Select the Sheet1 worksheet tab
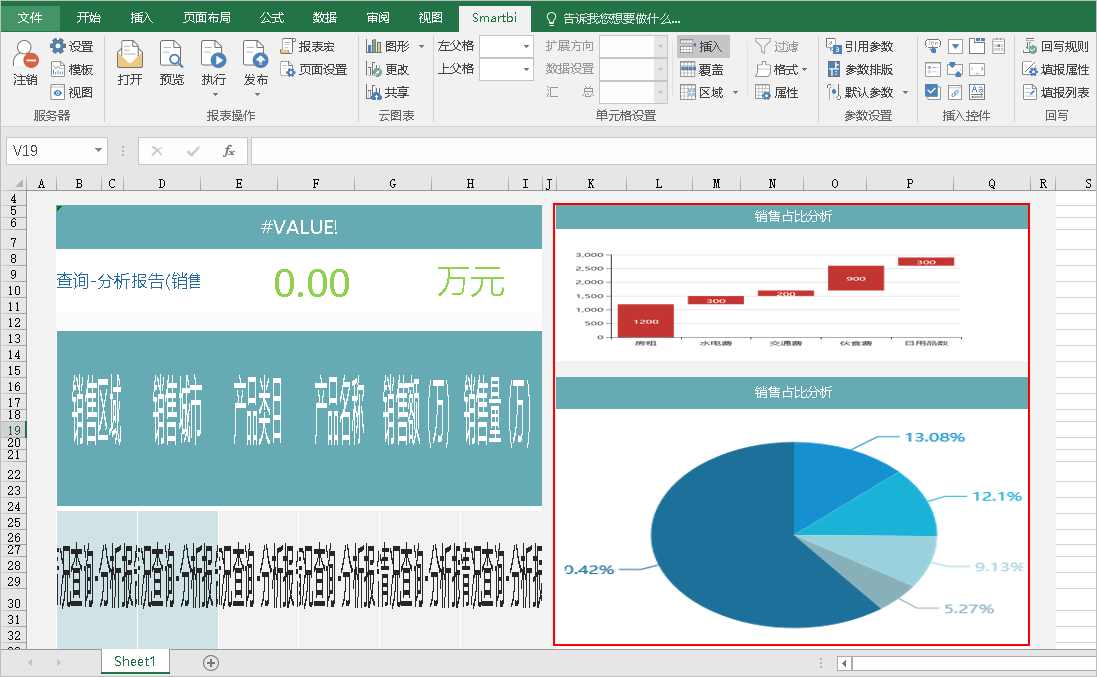Screen dimensions: 1097x677 tap(134, 662)
